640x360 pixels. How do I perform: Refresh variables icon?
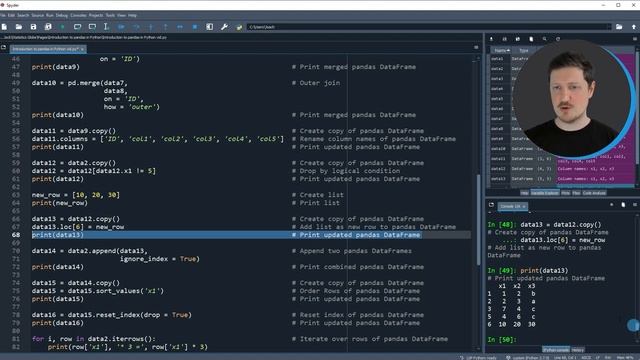[x=558, y=39]
